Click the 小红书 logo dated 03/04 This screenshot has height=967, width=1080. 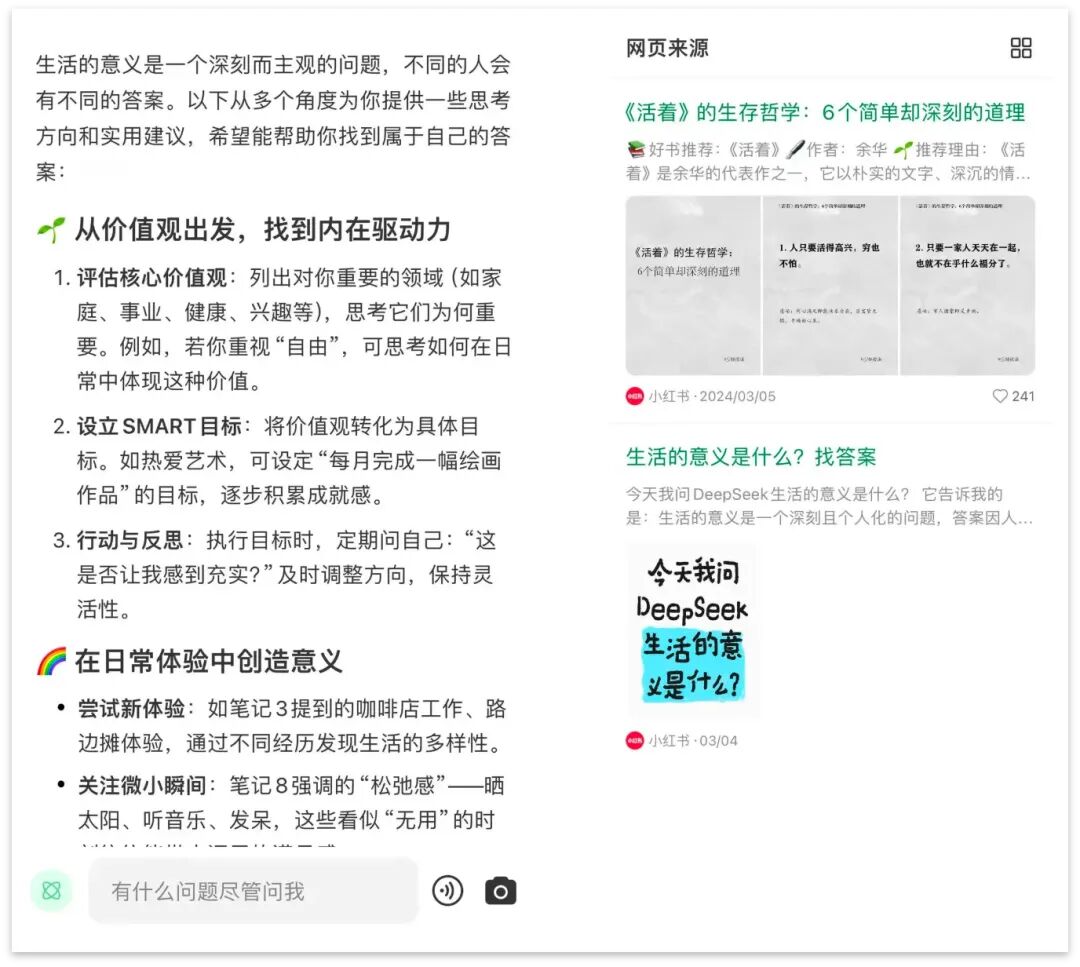(x=634, y=740)
